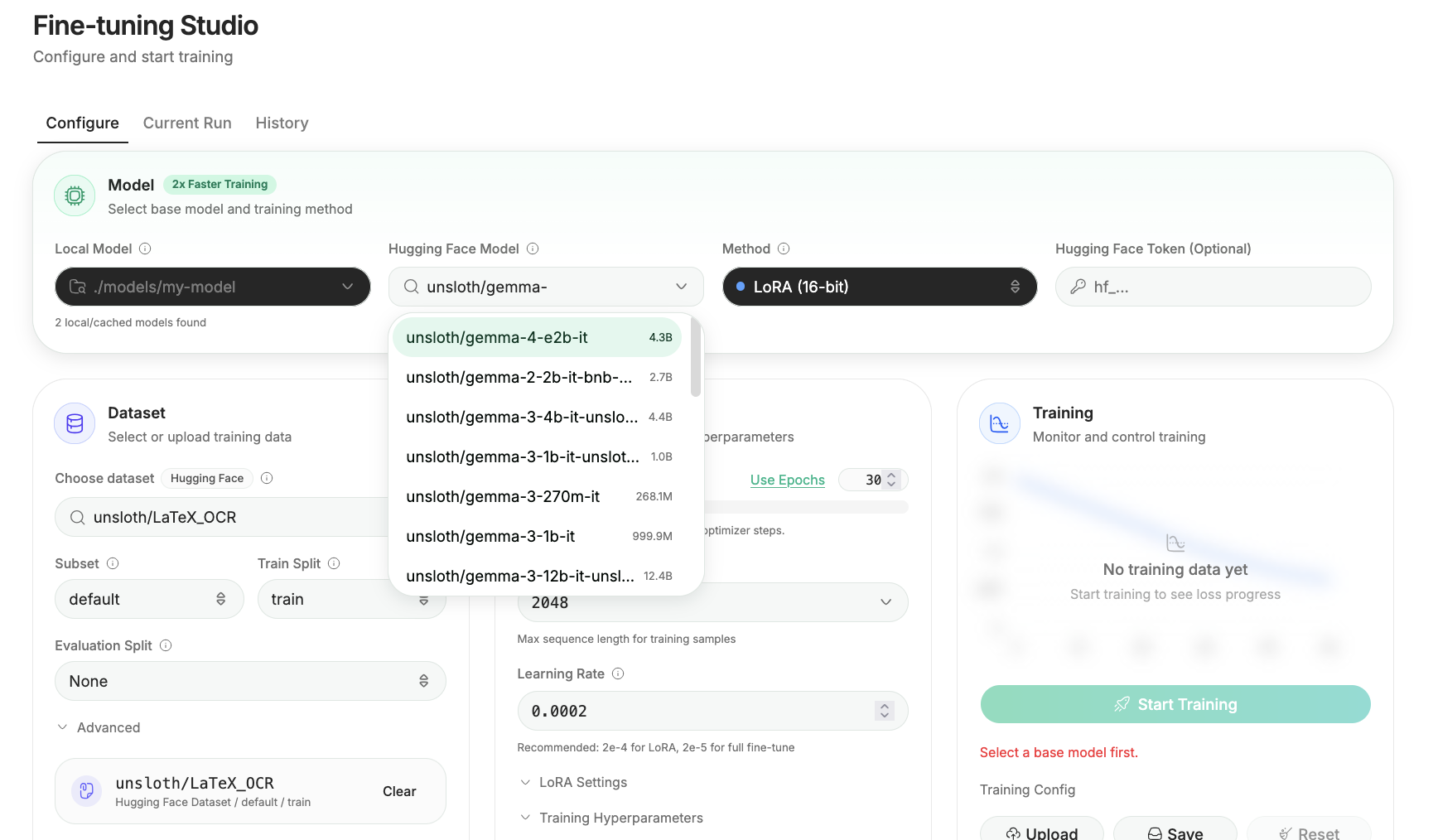Open the Method LoRA (16-bit) selector
This screenshot has width=1433, height=840.
(x=879, y=287)
